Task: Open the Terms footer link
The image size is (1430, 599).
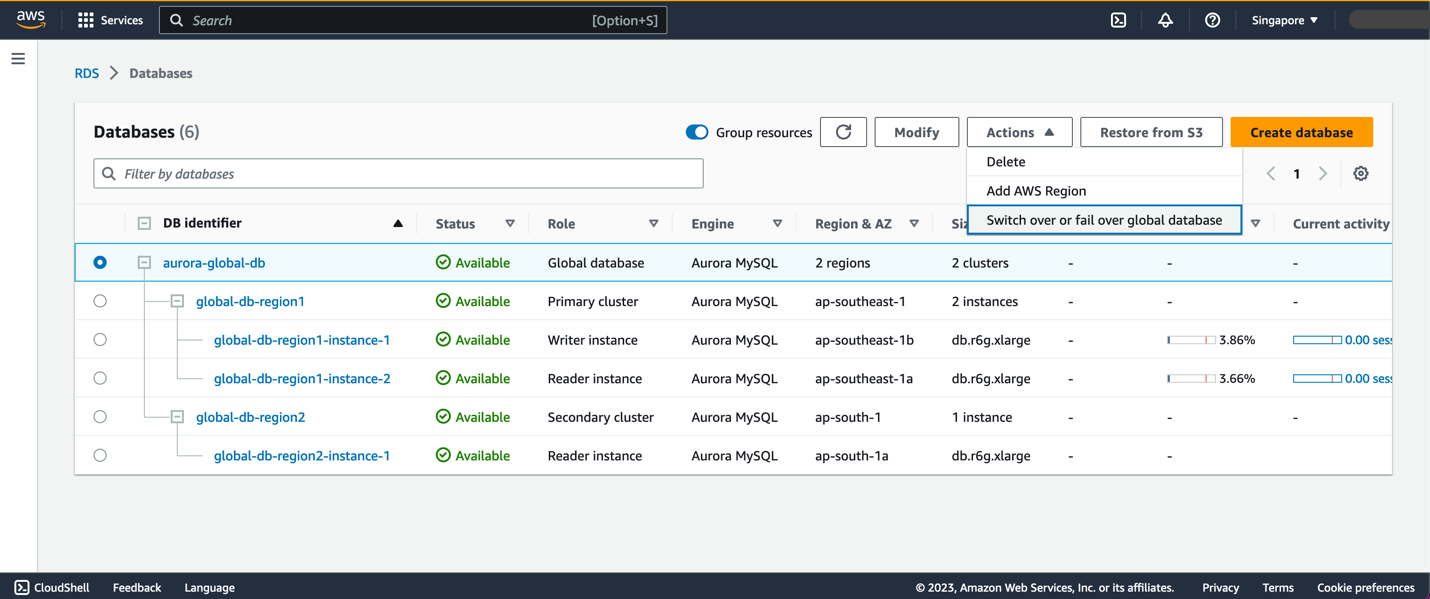Action: coord(1278,587)
